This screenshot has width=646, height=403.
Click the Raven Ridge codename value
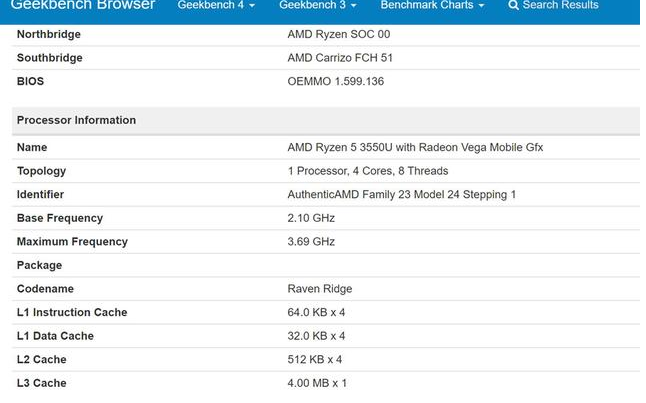[320, 289]
